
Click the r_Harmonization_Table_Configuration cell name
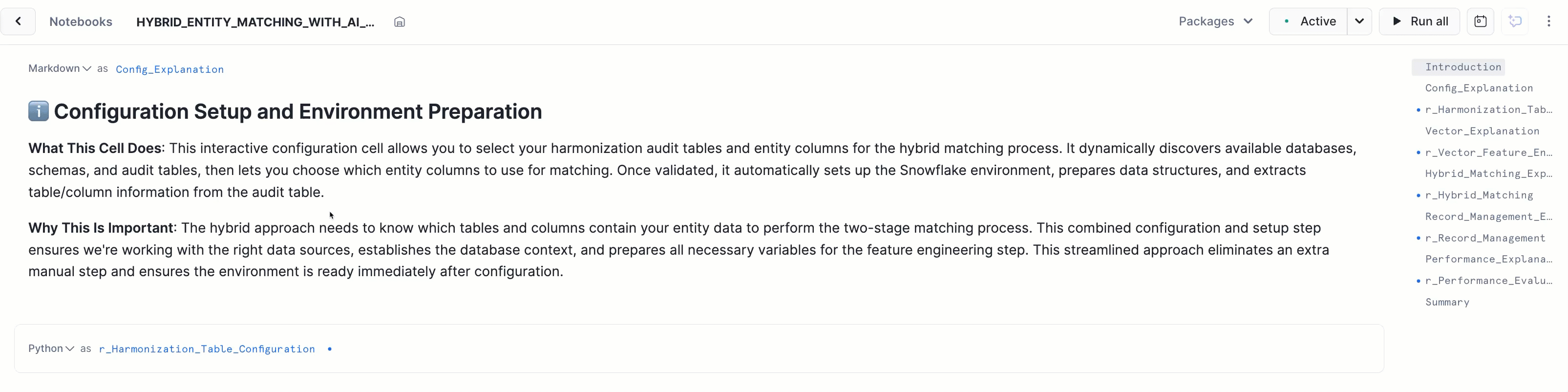[x=207, y=349]
